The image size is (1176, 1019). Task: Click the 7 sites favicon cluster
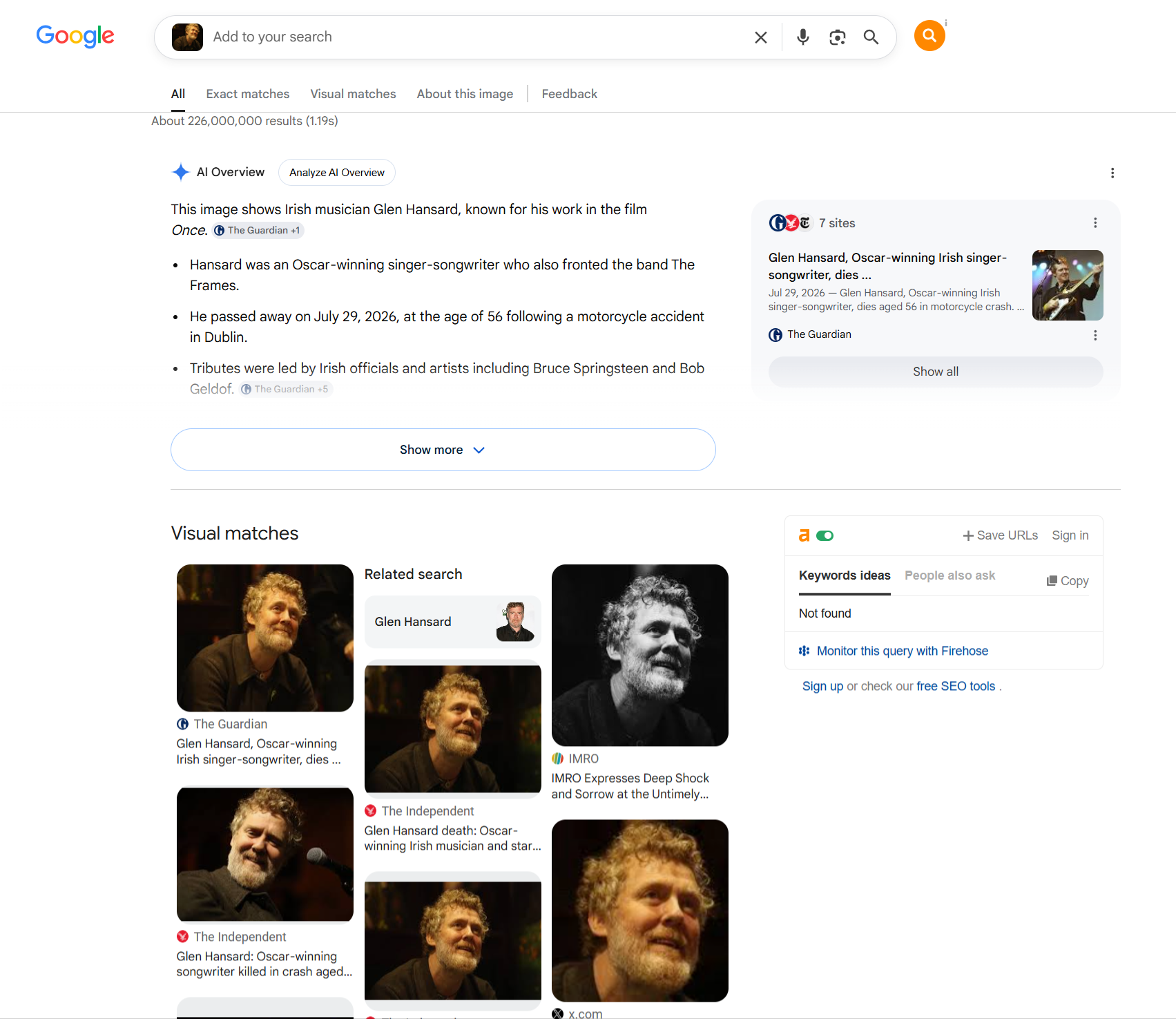(790, 222)
